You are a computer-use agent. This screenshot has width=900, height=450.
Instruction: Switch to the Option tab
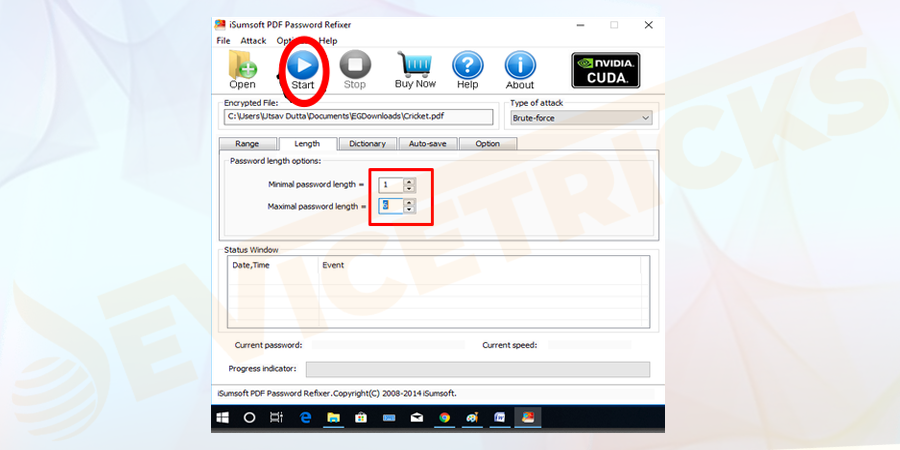pos(488,143)
